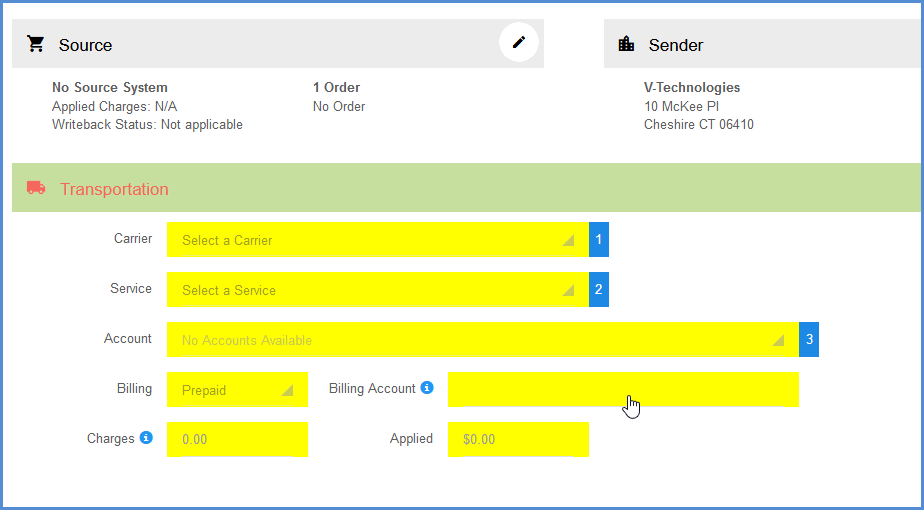
Task: Open the Billing Prepaid dropdown
Action: click(x=237, y=390)
